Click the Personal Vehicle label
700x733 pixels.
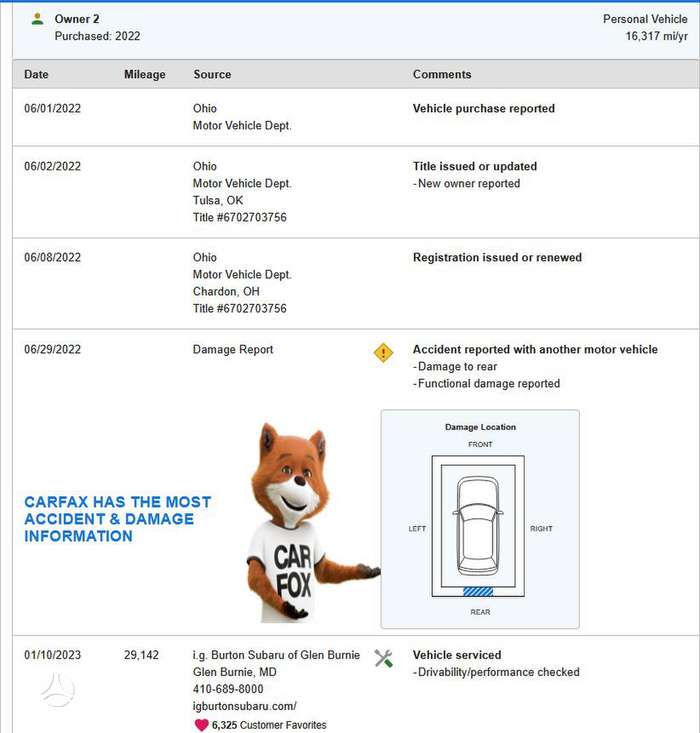(645, 19)
